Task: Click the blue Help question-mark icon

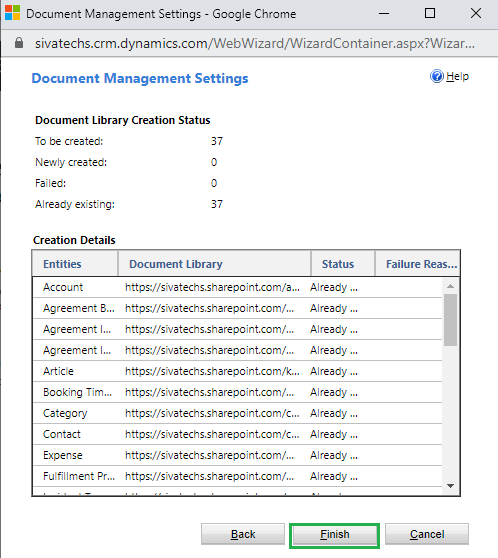Action: tap(437, 76)
